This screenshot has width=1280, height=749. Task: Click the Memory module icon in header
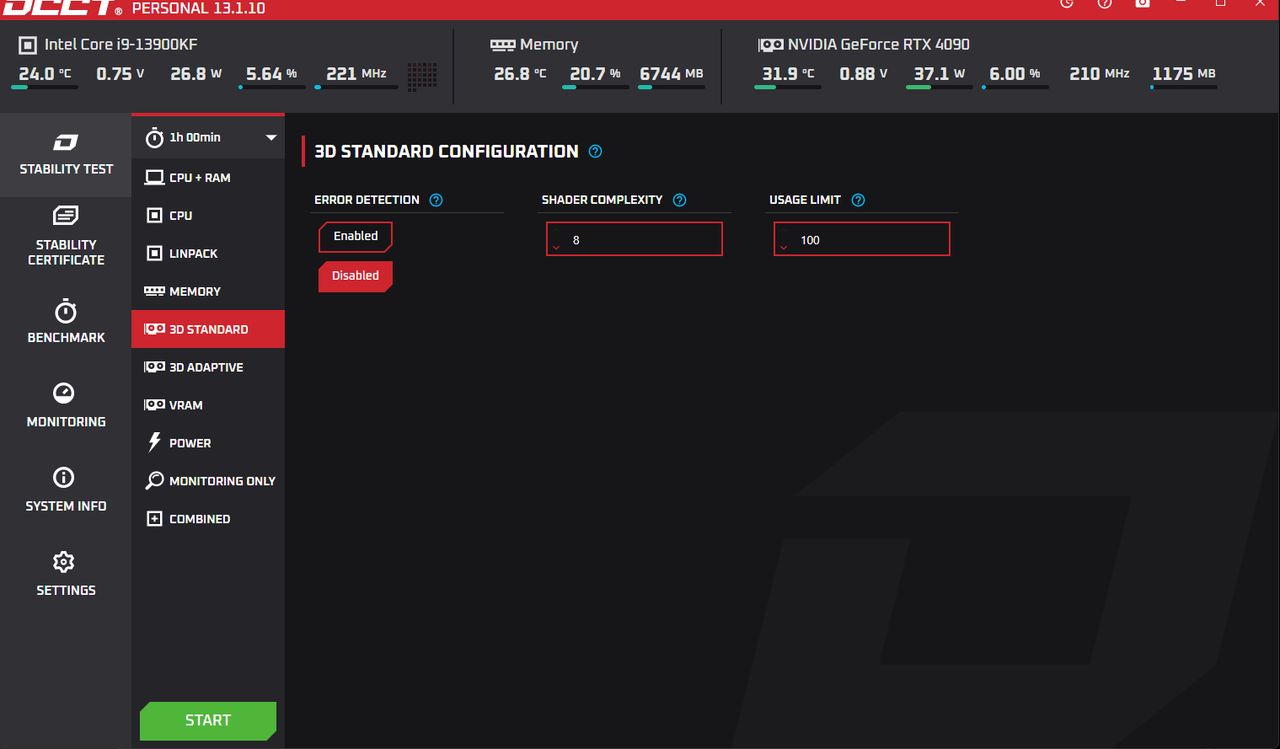502,45
